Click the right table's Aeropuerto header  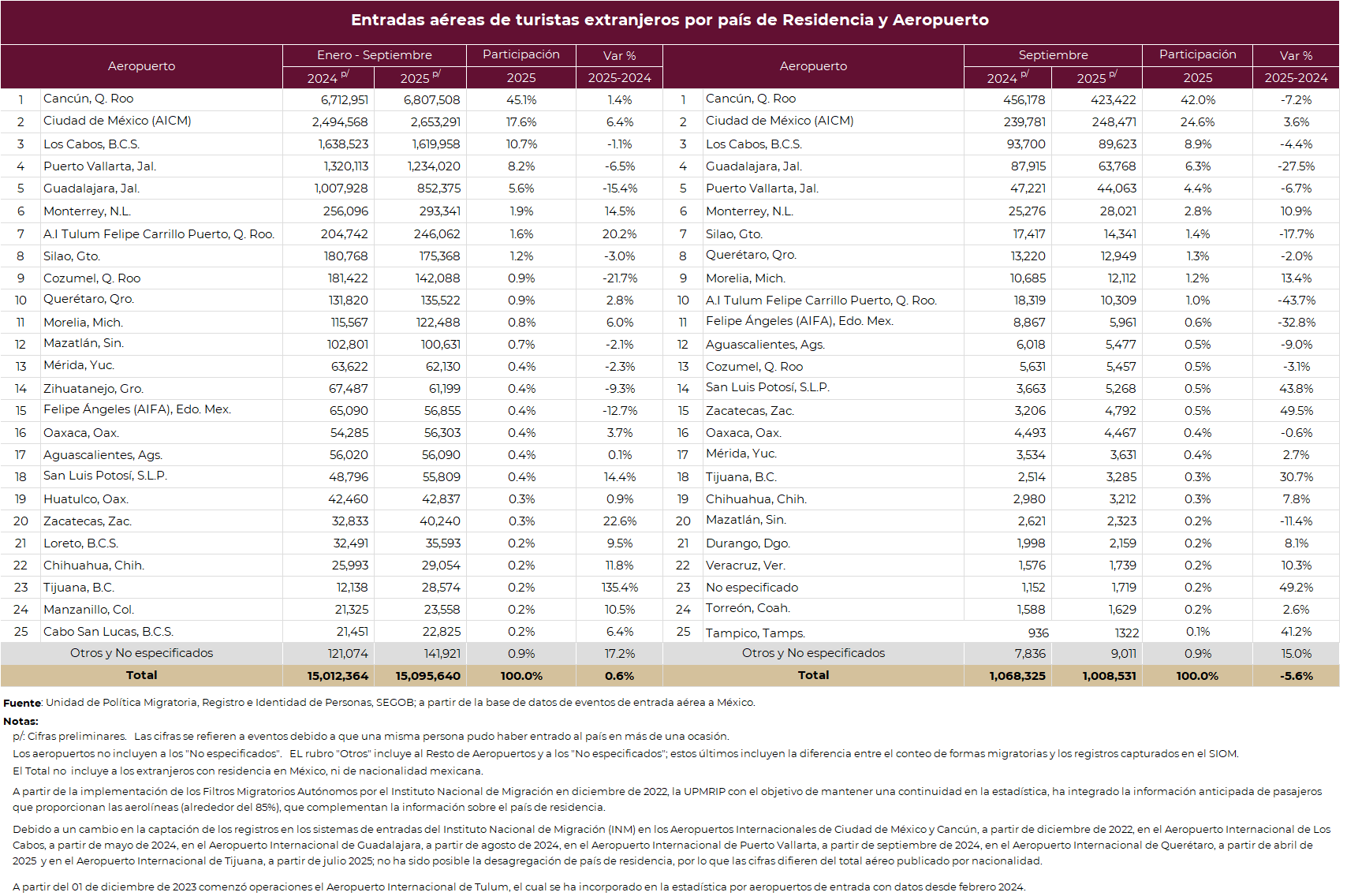[813, 66]
